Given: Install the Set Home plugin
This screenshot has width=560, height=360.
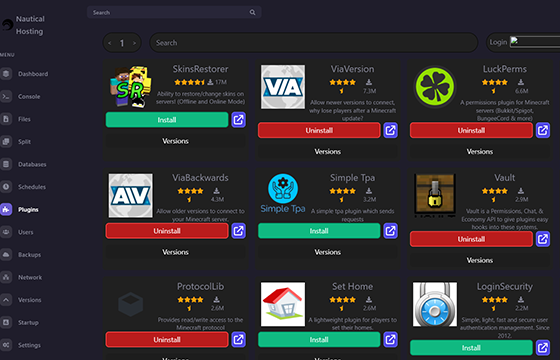Looking at the screenshot, I should [x=319, y=340].
